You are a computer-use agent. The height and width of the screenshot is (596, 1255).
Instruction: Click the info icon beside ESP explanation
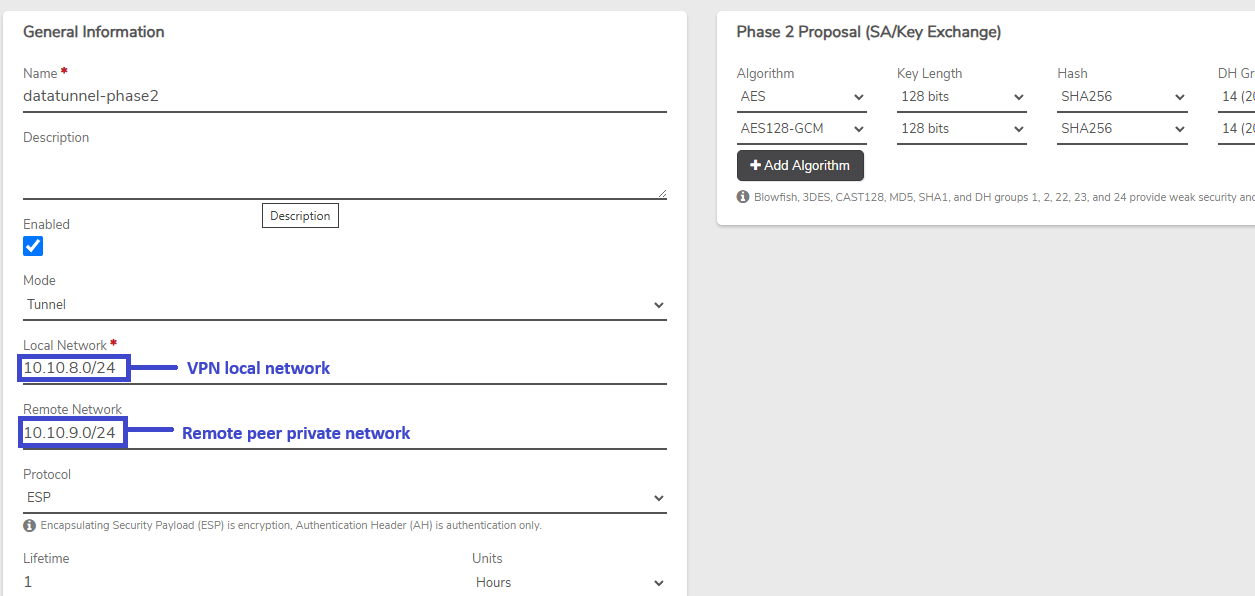click(29, 525)
